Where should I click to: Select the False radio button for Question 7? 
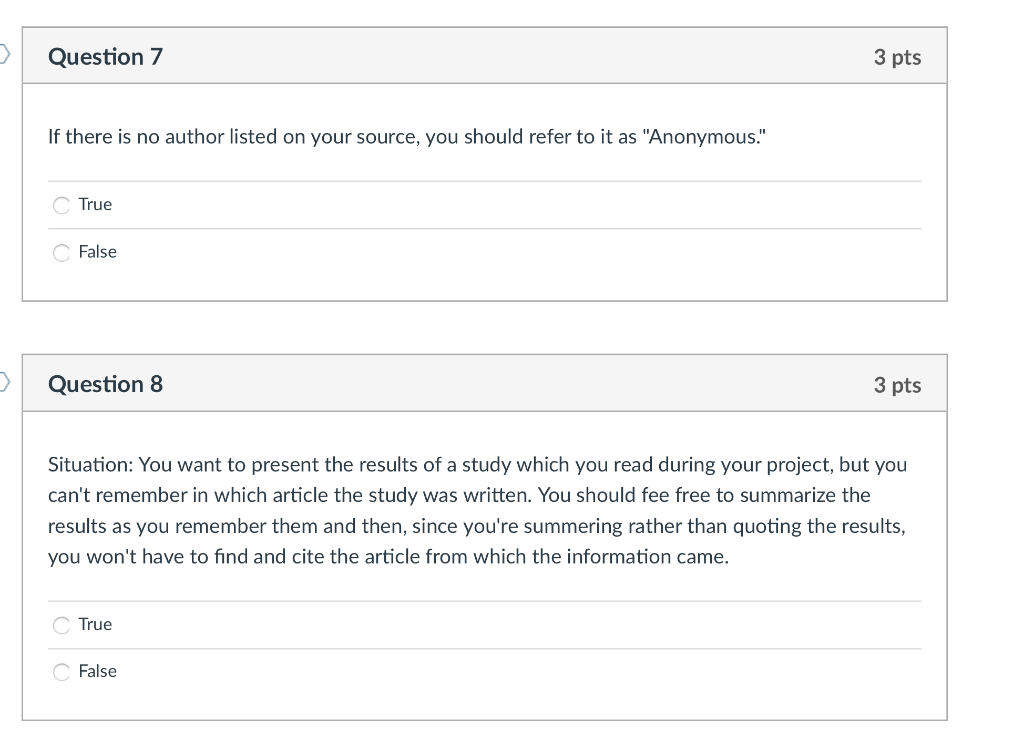[x=61, y=253]
